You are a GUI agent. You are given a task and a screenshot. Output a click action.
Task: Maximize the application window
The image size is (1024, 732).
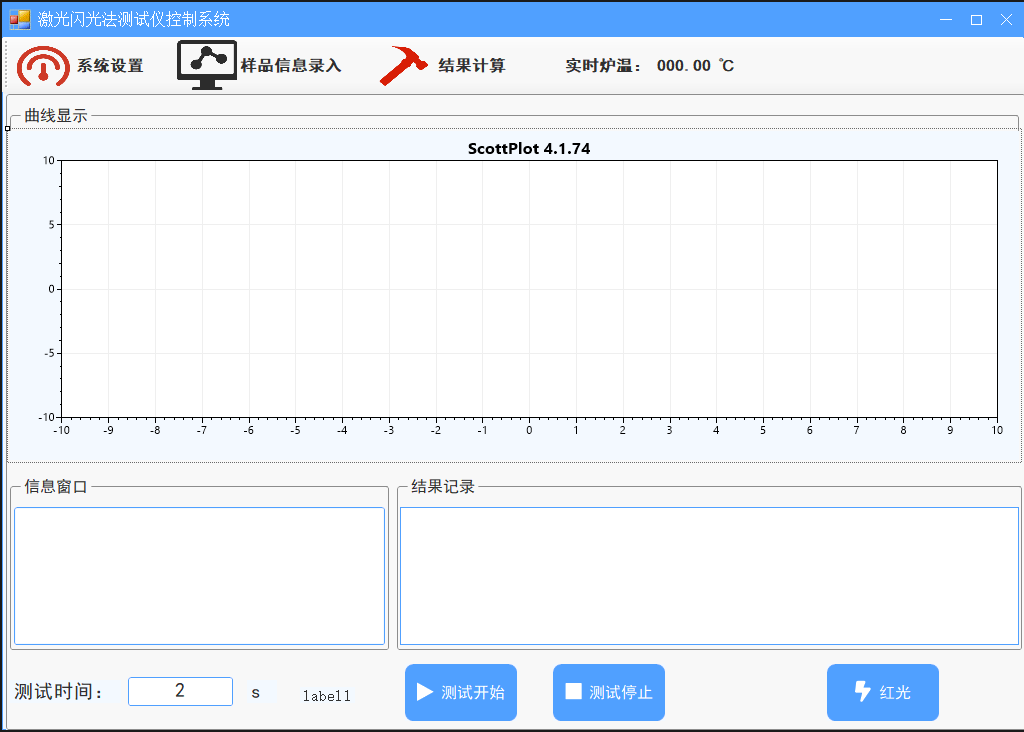(x=976, y=19)
